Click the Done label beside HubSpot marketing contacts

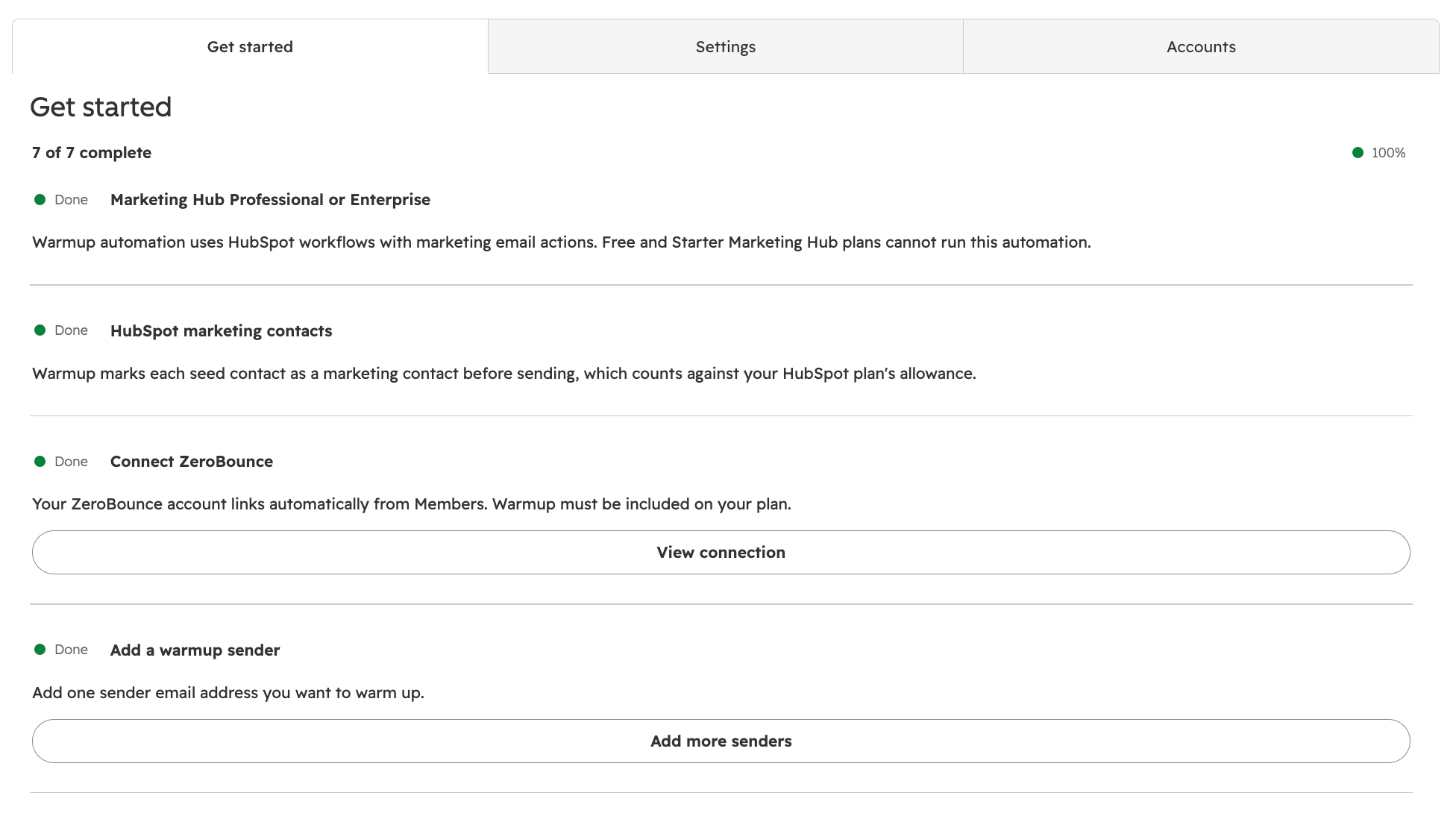72,330
